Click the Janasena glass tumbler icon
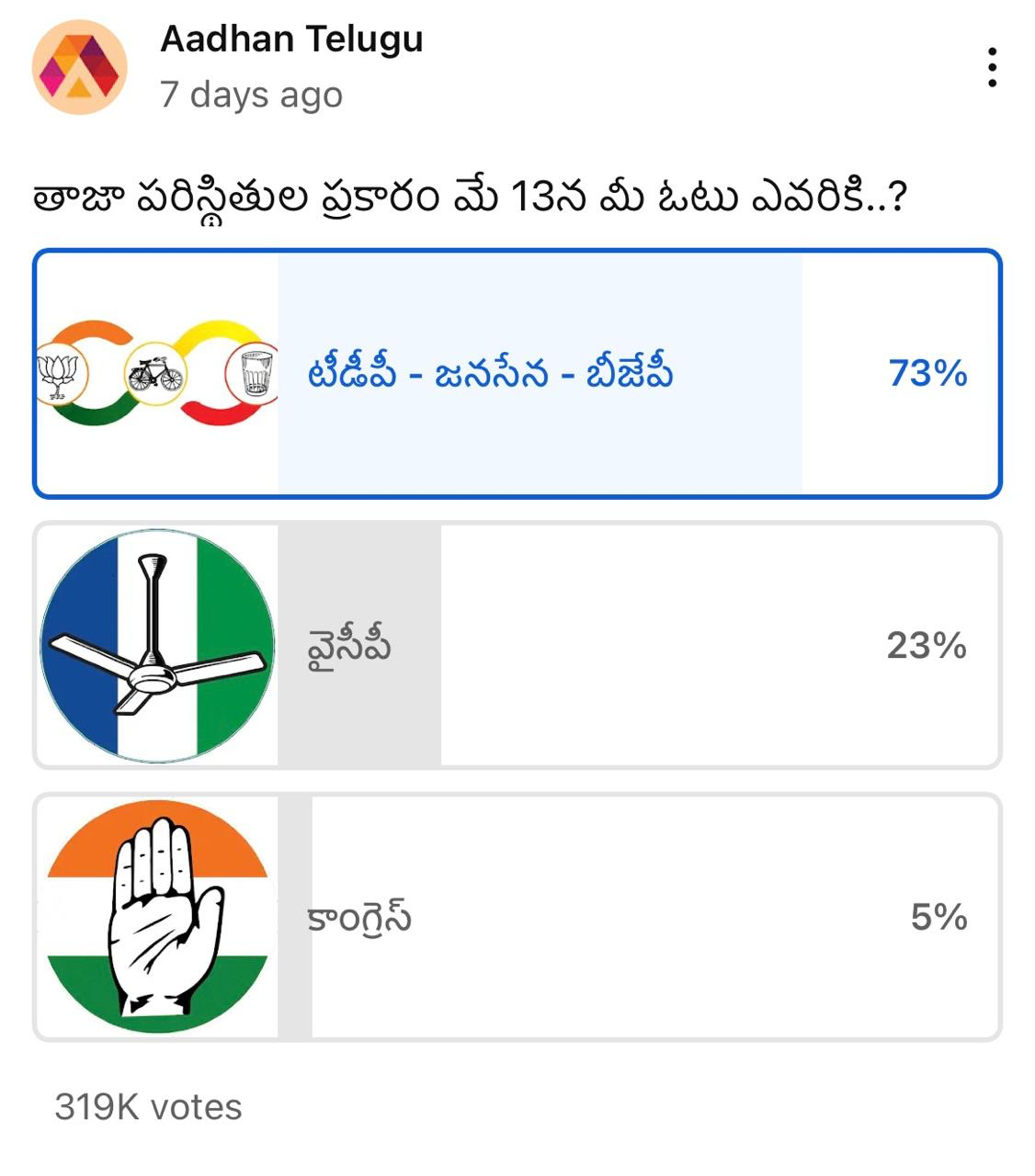This screenshot has height=1176, width=1035. [x=256, y=375]
